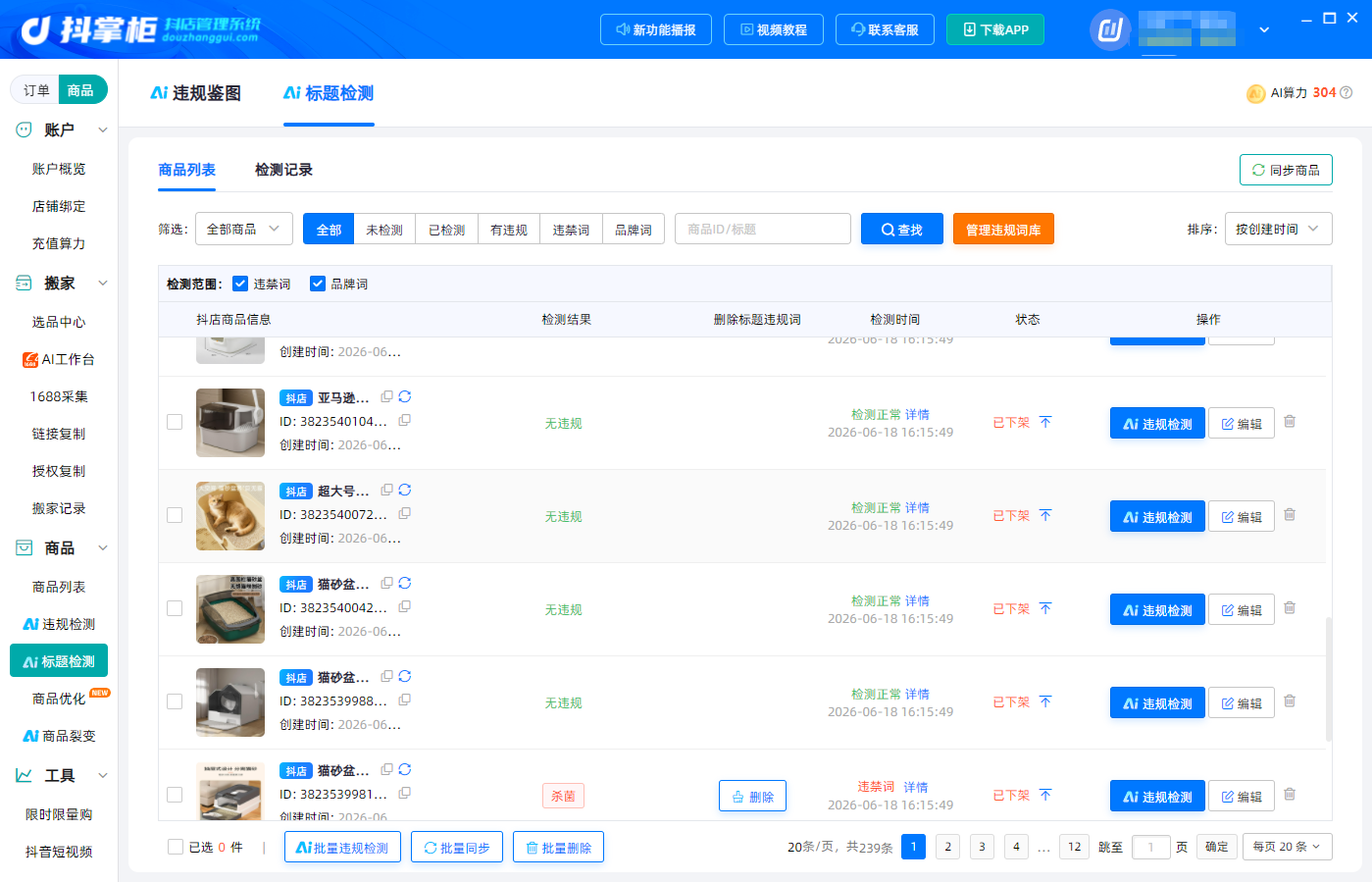Viewport: 1372px width, 882px height.
Task: Click the 管理违规词库 button
Action: point(1003,229)
